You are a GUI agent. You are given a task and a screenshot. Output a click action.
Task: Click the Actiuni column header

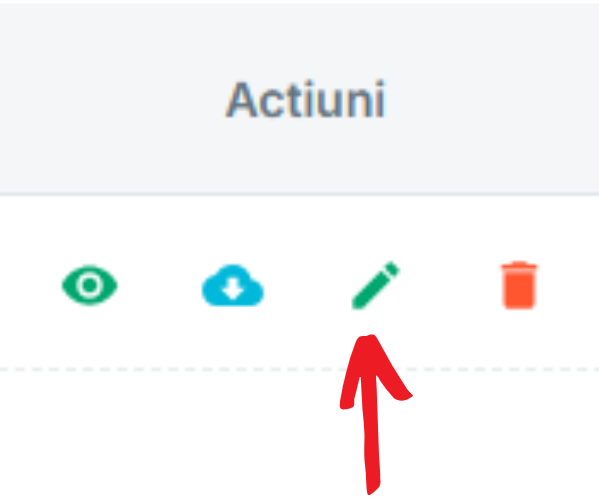[306, 99]
